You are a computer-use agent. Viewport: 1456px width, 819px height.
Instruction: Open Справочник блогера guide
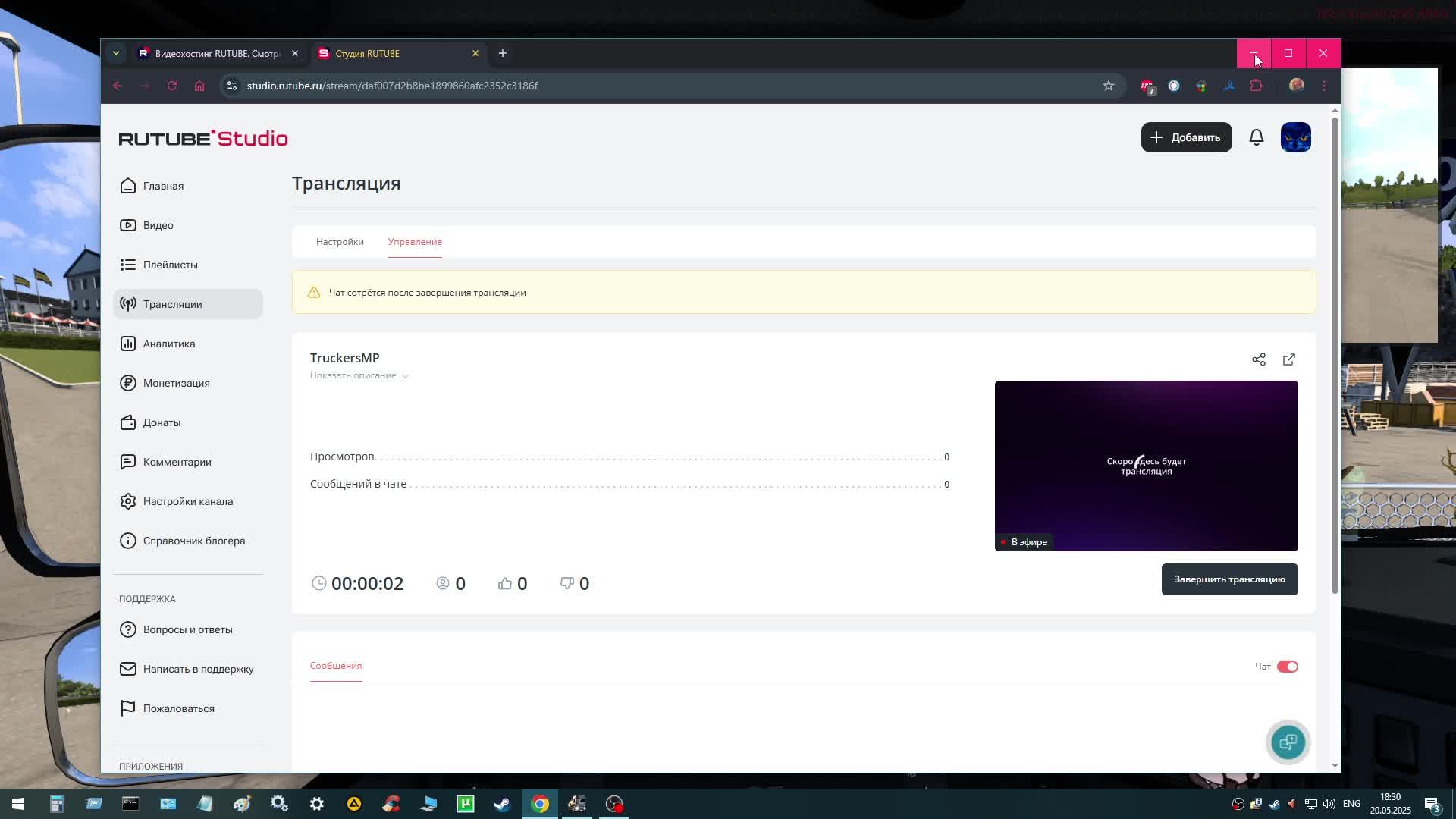187,541
